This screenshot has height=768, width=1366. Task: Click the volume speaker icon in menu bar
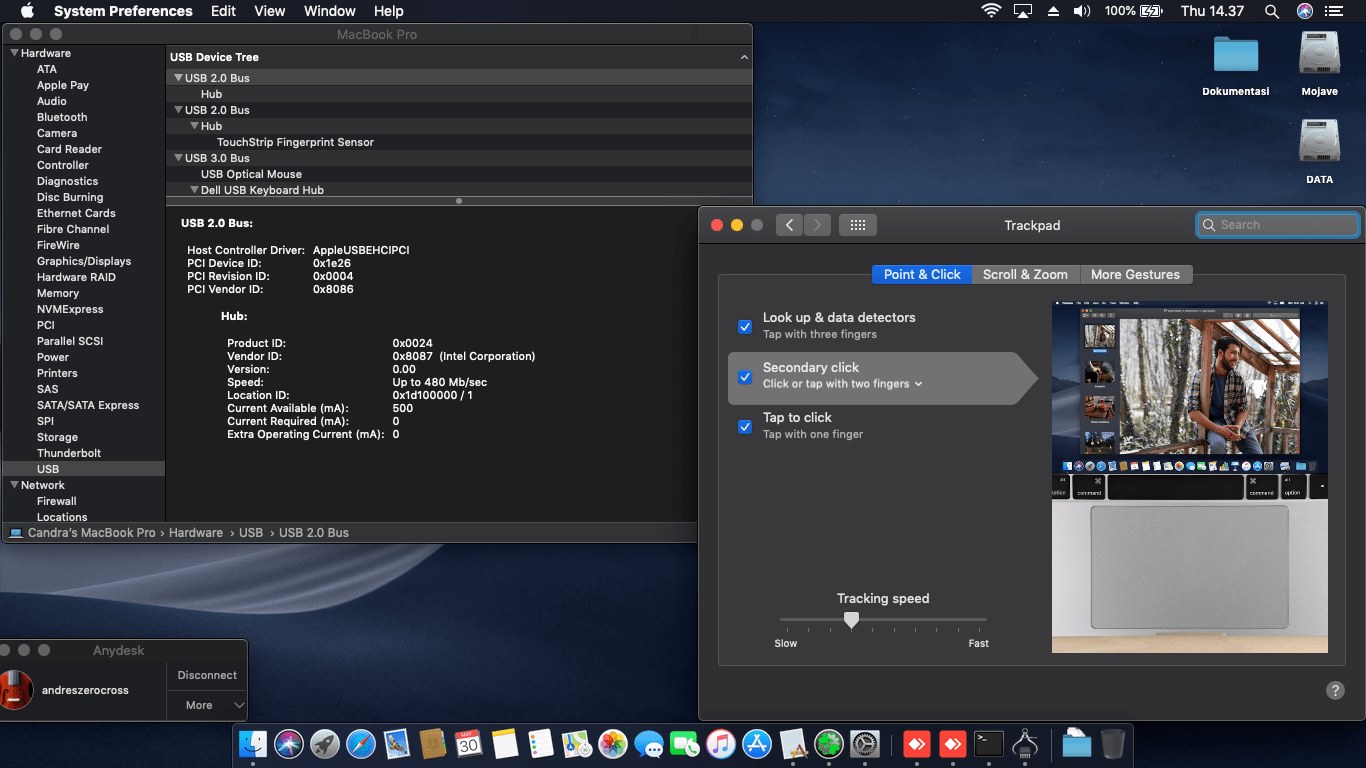tap(1082, 11)
